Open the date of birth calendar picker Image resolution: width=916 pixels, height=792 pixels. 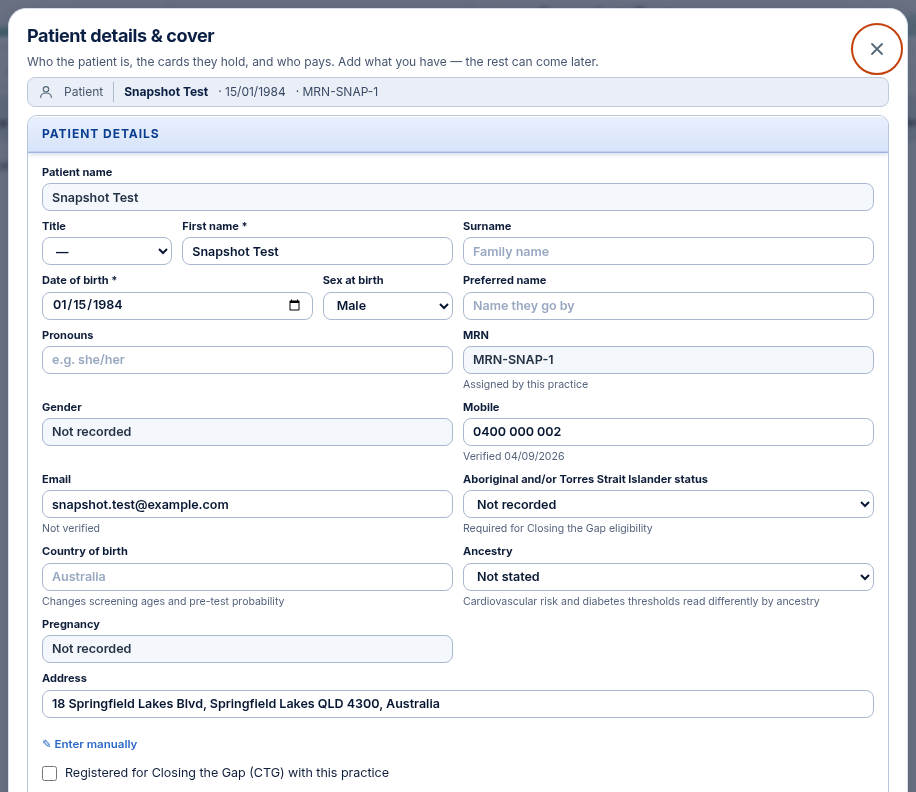pyautogui.click(x=294, y=305)
